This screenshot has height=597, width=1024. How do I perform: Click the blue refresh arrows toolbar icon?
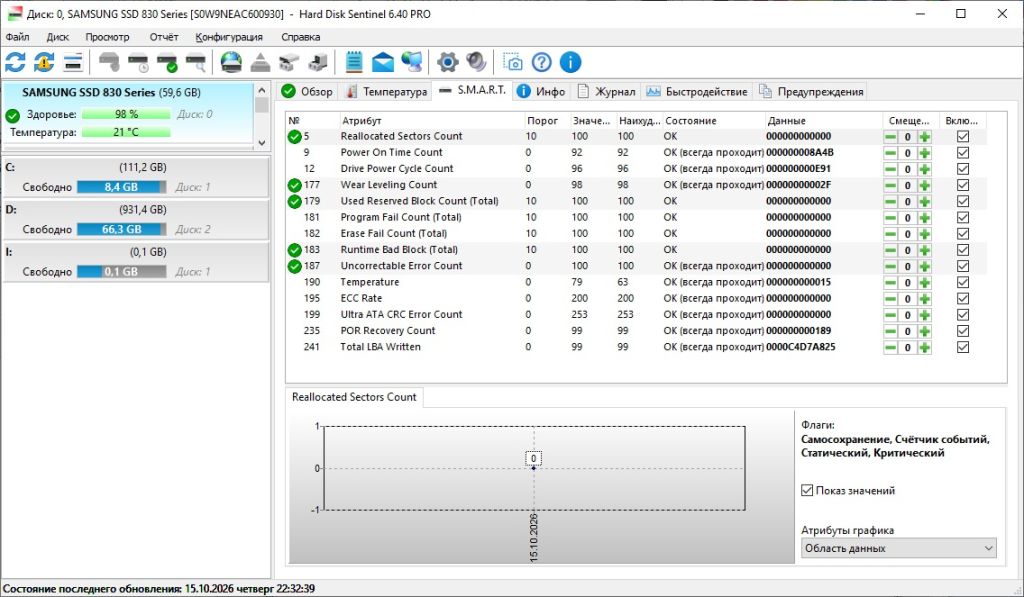tap(15, 63)
